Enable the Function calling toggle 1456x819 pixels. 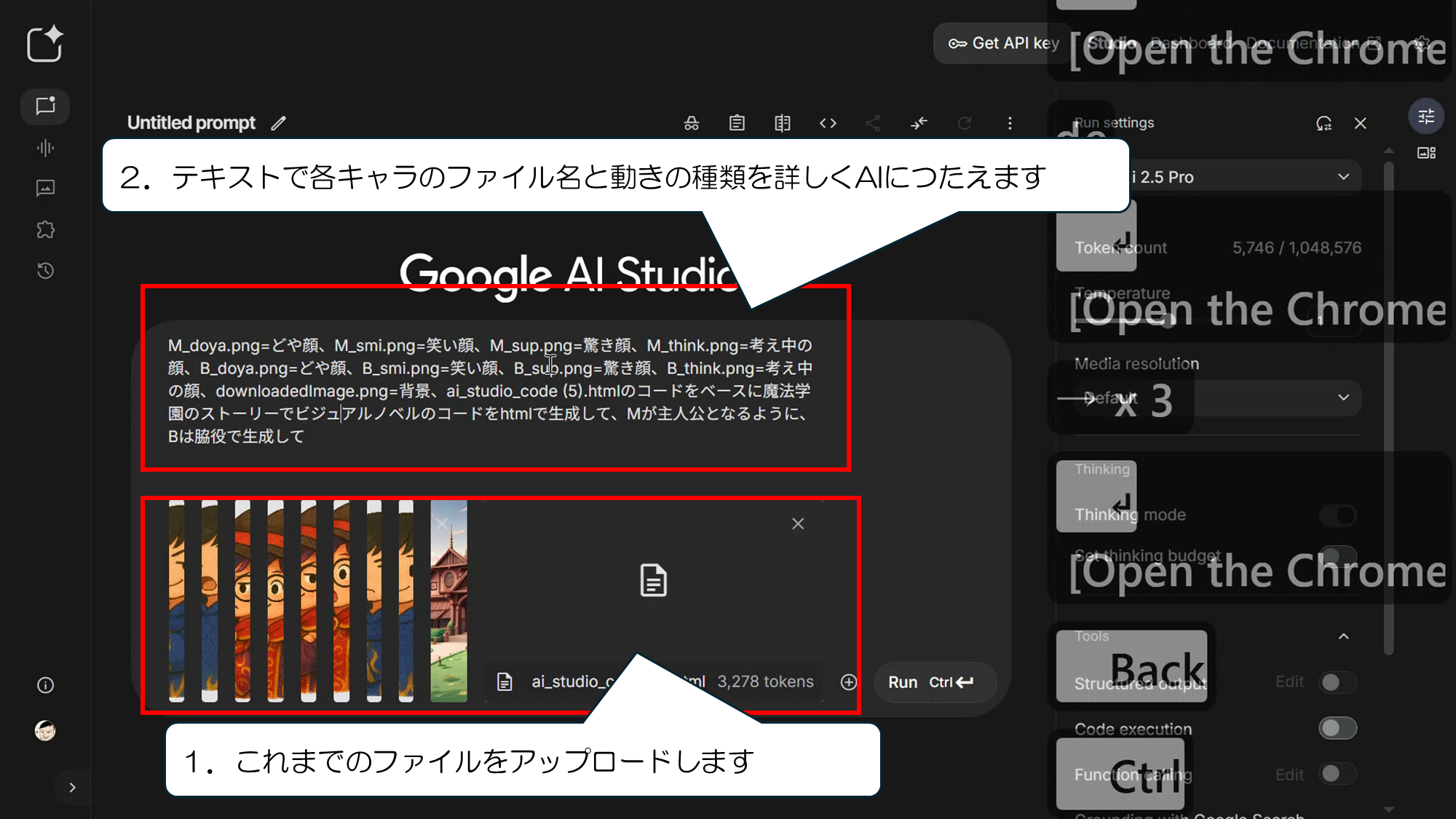coord(1337,774)
